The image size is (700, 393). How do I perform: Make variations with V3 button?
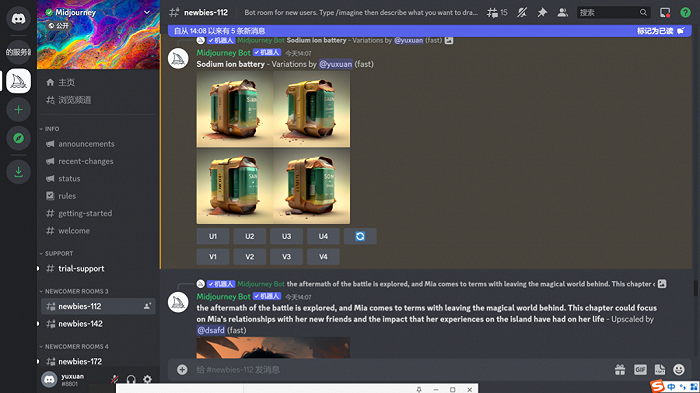pyautogui.click(x=286, y=257)
